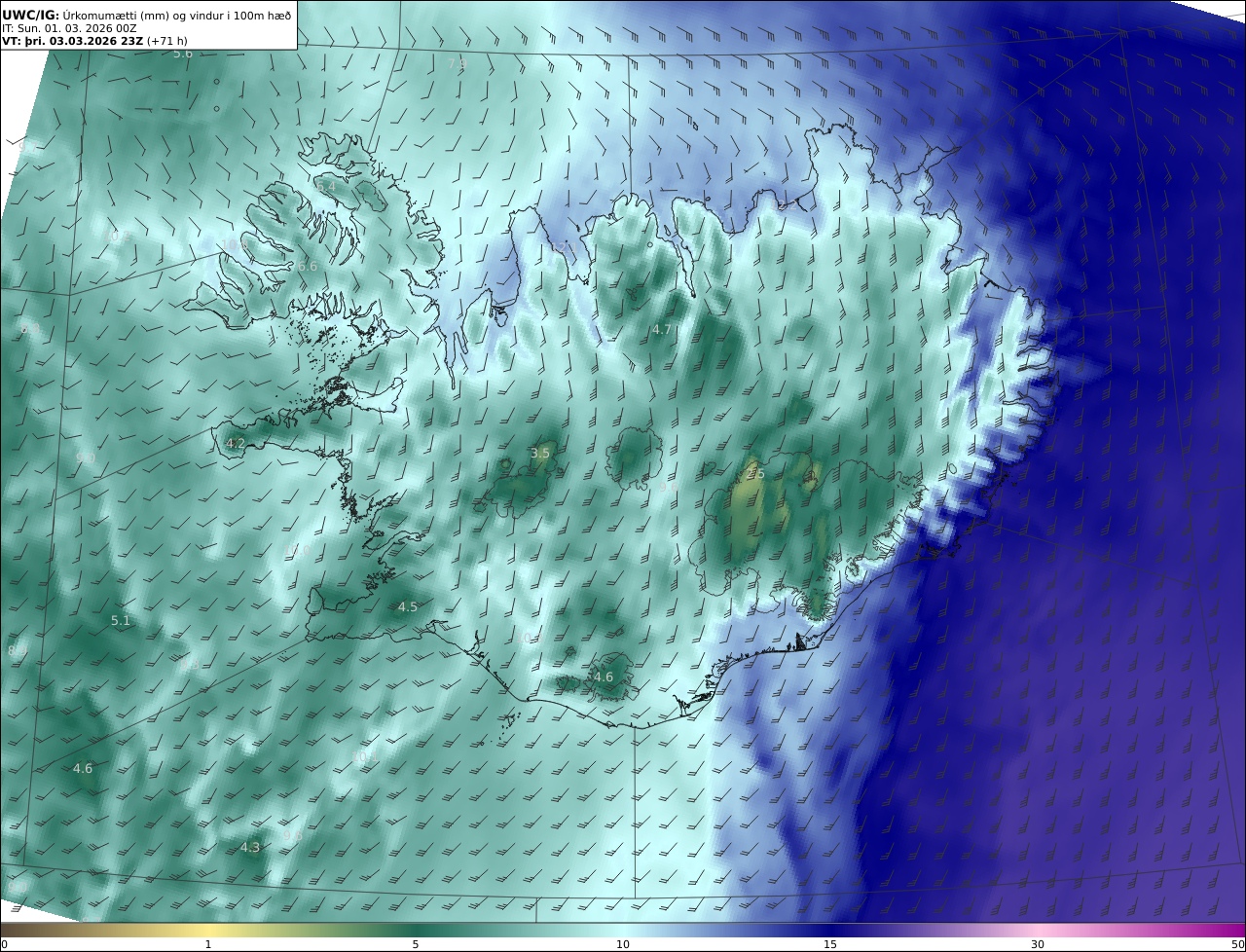Image resolution: width=1246 pixels, height=952 pixels.
Task: Click the 4.6 value on Mýrdalsjökull glacier
Action: click(x=604, y=677)
